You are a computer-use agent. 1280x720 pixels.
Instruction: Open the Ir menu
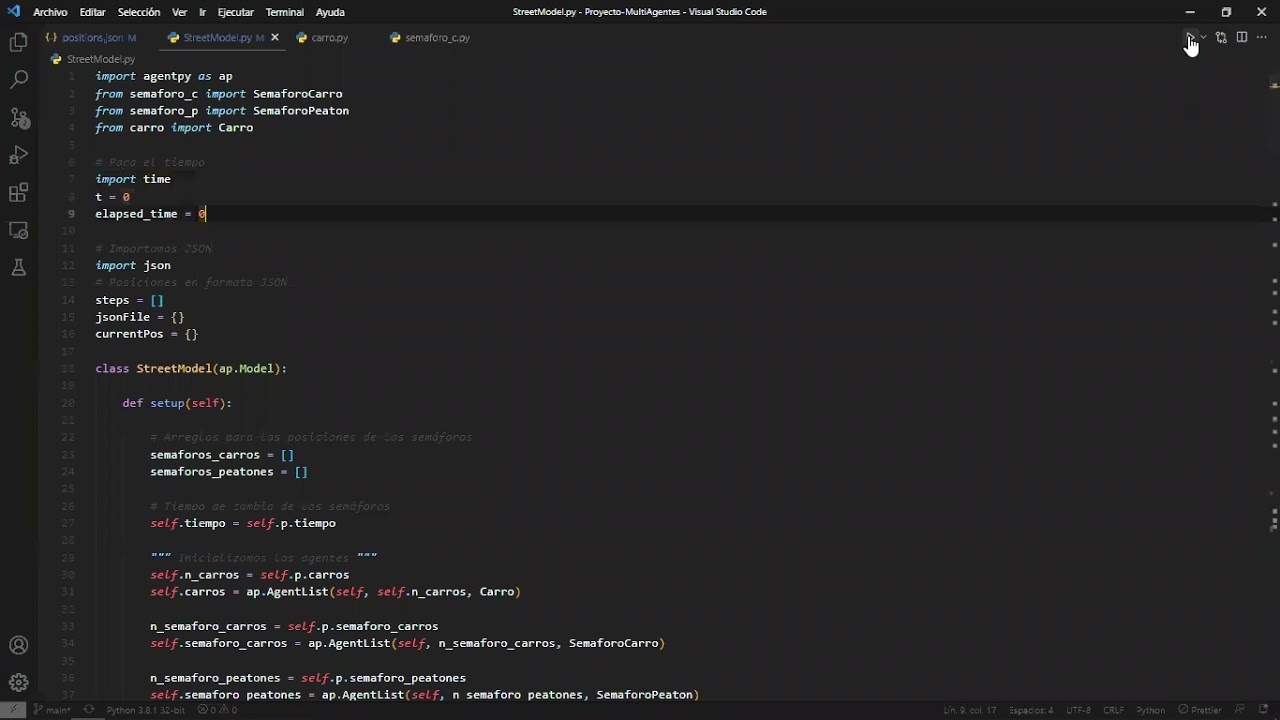pyautogui.click(x=202, y=12)
